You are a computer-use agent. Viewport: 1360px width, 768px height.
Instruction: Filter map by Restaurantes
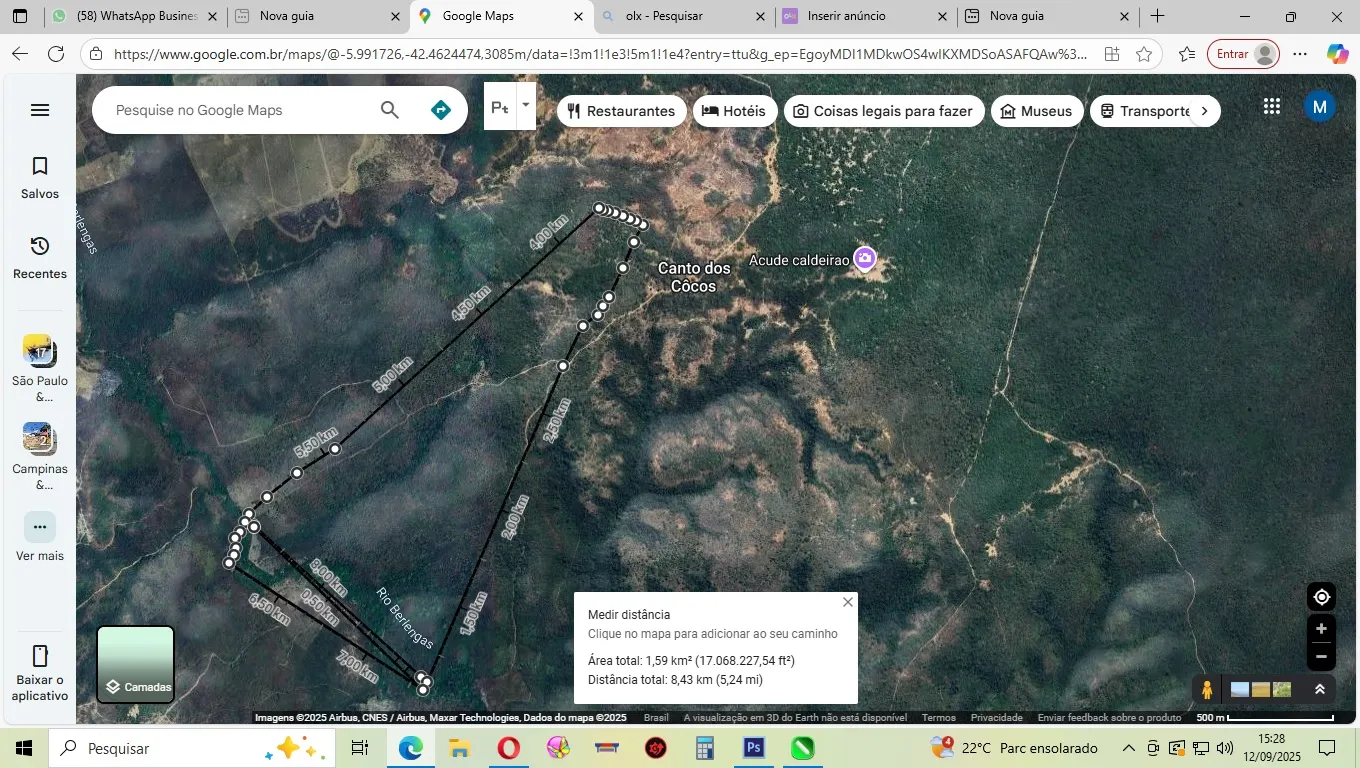[622, 111]
